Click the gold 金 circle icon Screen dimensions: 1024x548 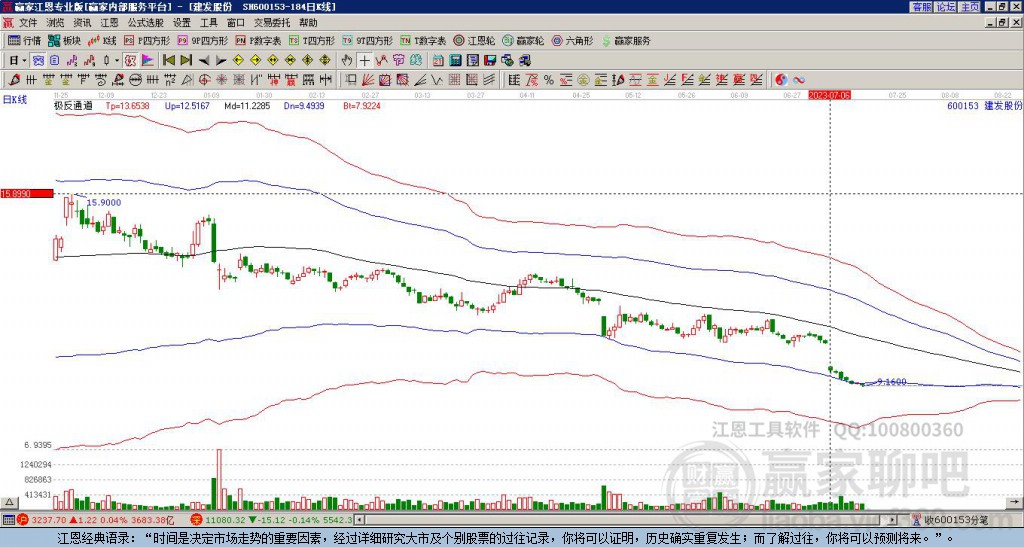[583, 80]
